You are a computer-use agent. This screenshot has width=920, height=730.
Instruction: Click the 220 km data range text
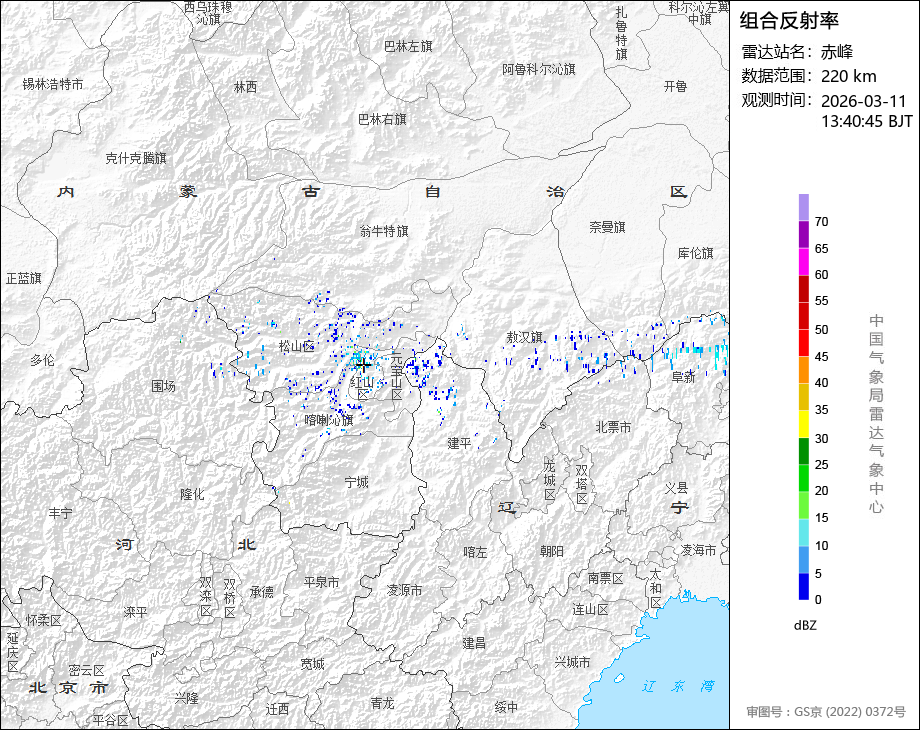(x=848, y=76)
